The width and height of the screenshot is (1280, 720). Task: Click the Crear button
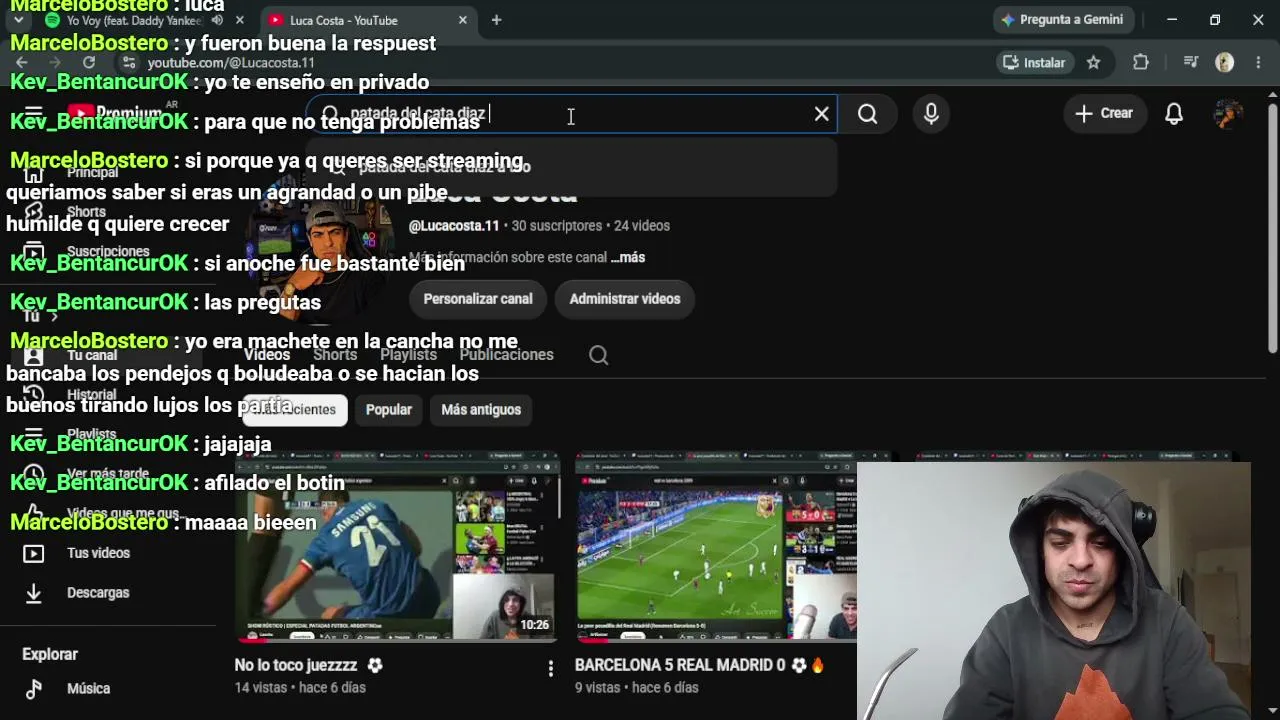(1104, 114)
